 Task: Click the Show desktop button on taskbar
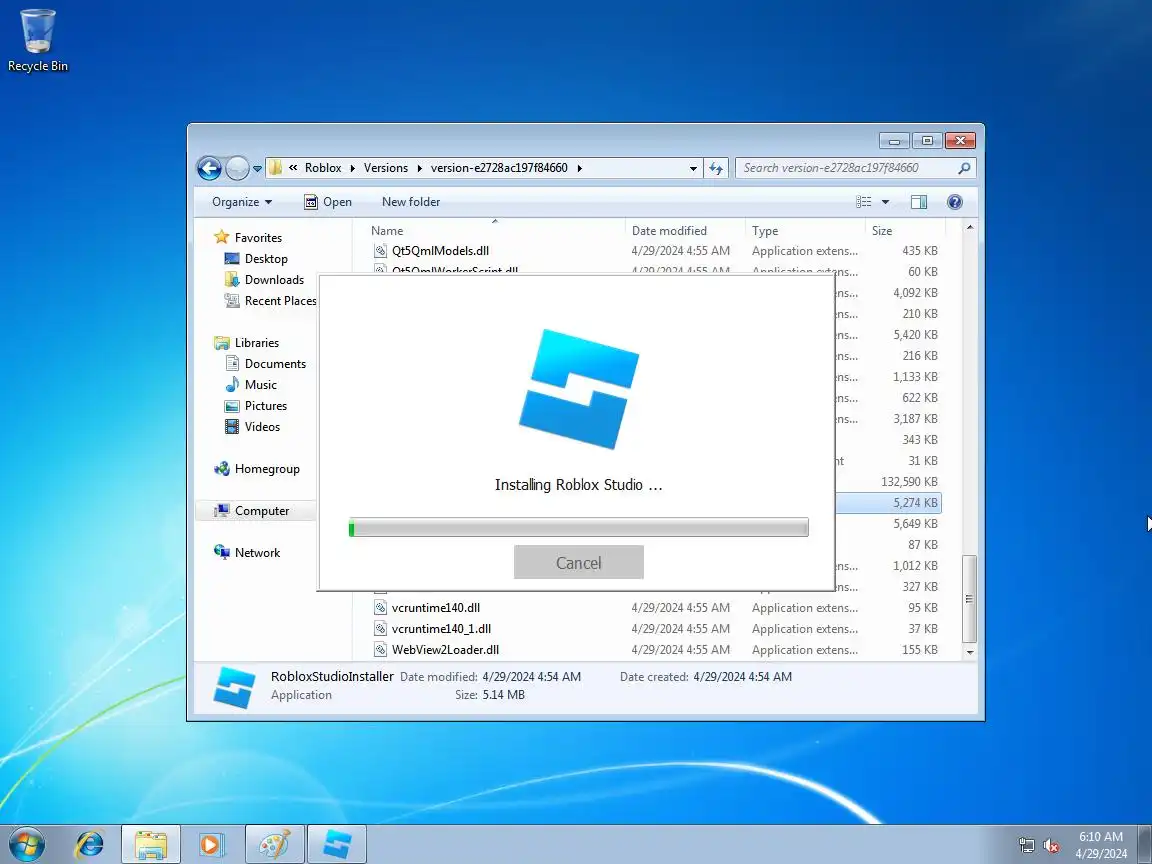[x=1145, y=844]
